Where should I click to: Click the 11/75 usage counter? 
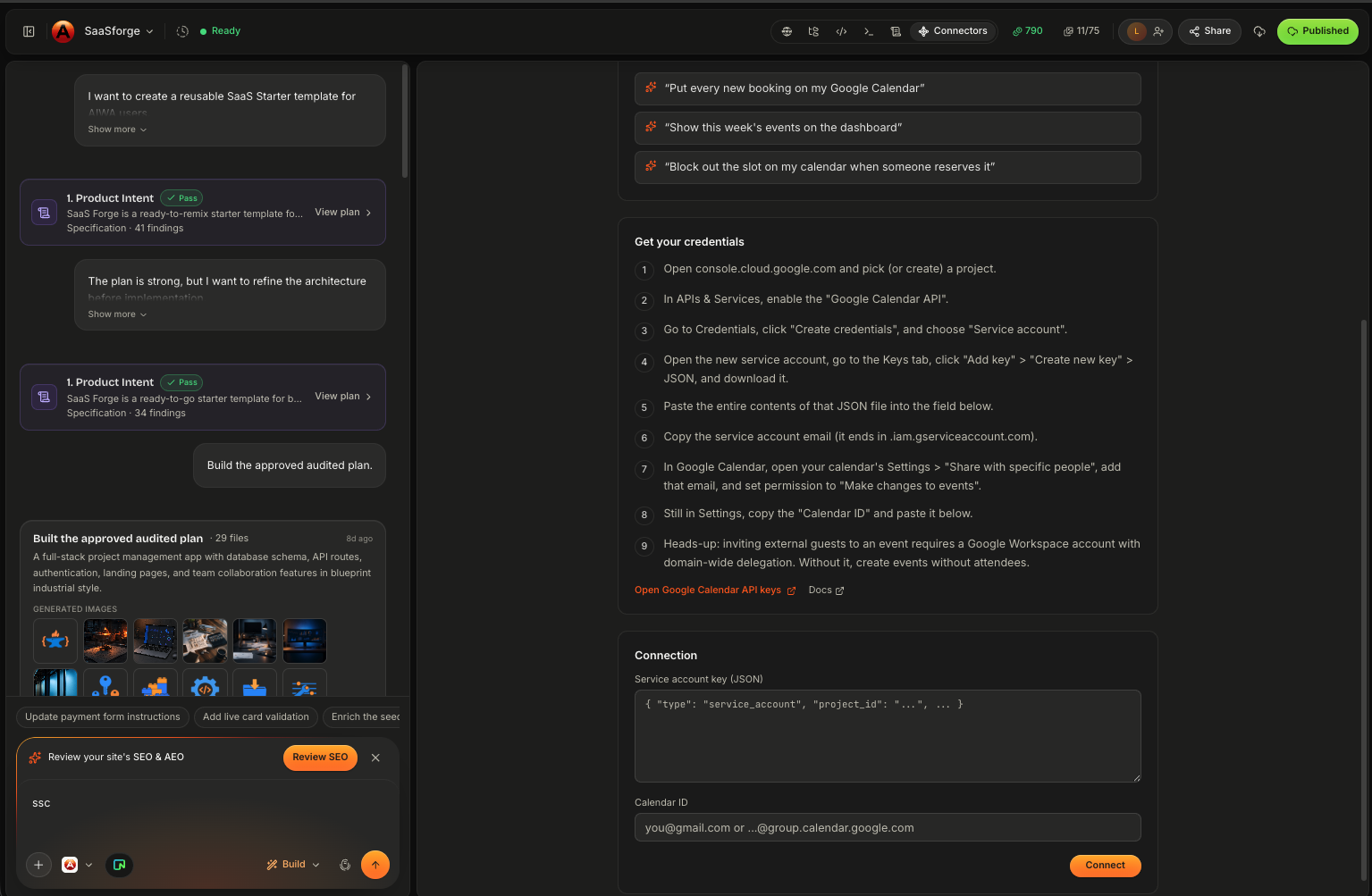(1082, 31)
